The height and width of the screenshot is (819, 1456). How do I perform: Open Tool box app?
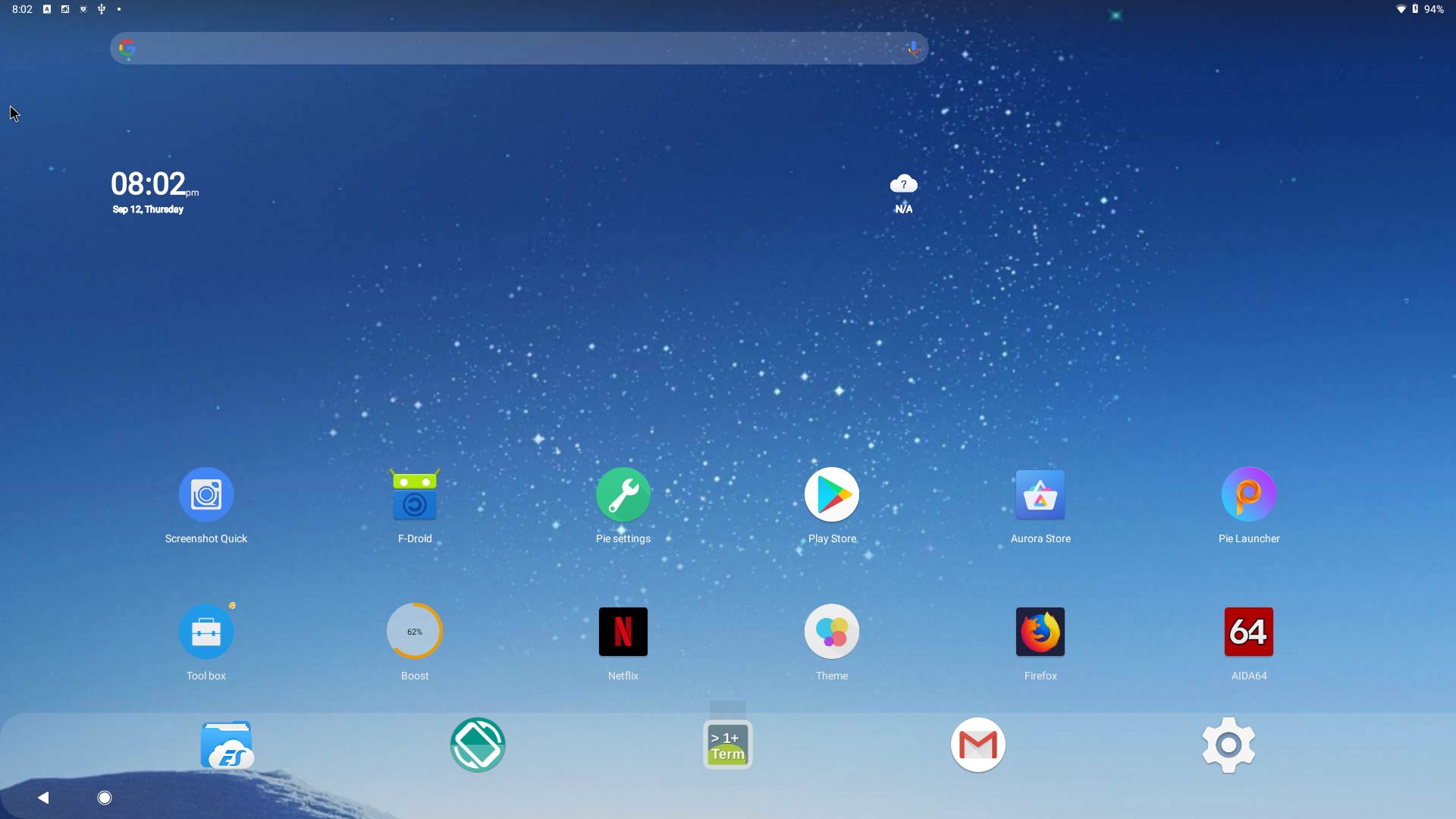(206, 631)
